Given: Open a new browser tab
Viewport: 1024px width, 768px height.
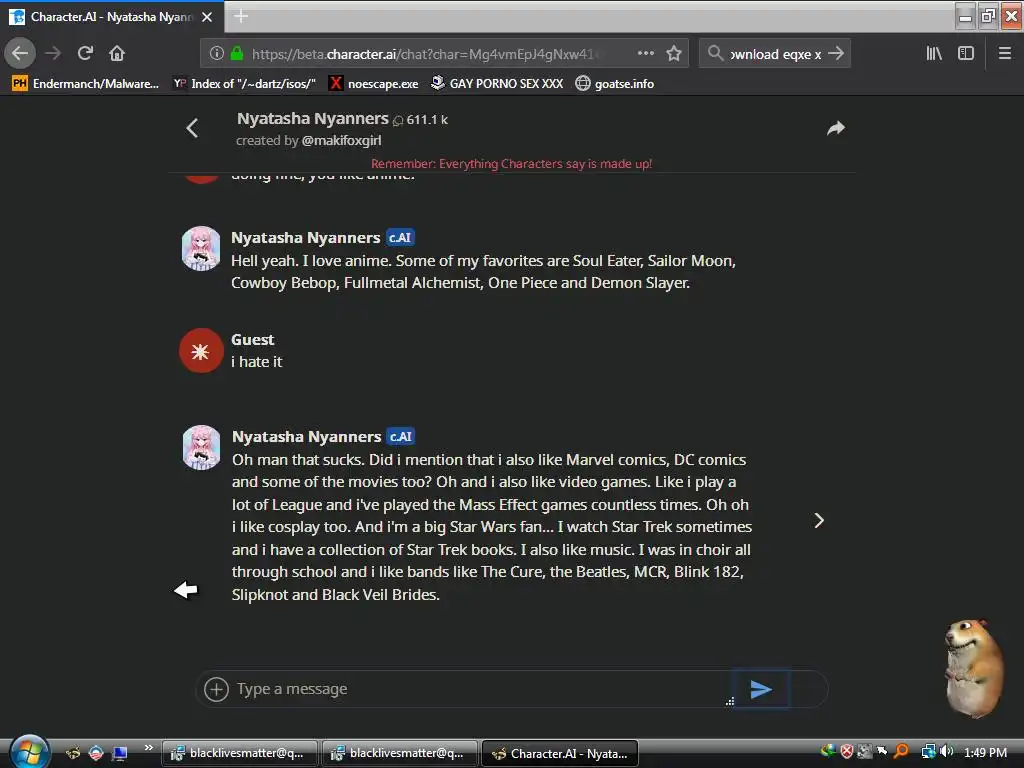Looking at the screenshot, I should pos(241,16).
